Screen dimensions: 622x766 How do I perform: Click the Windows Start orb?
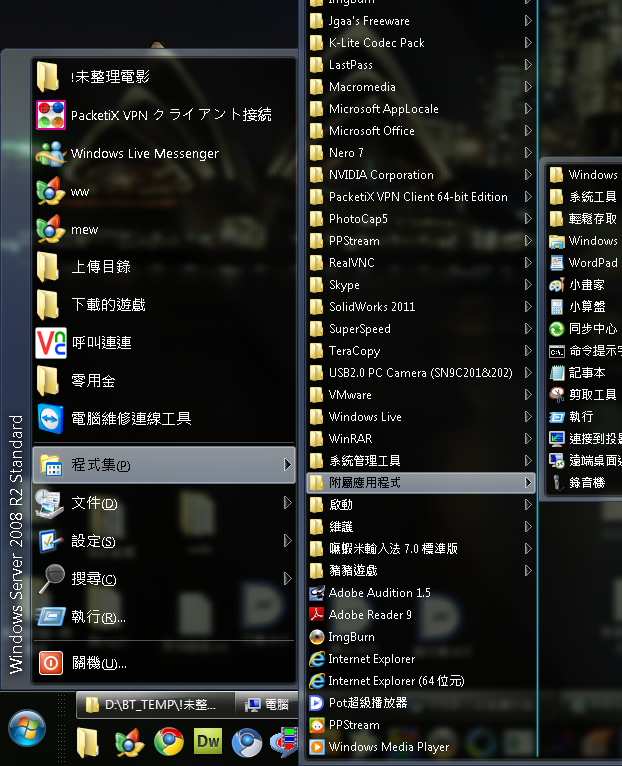27,728
